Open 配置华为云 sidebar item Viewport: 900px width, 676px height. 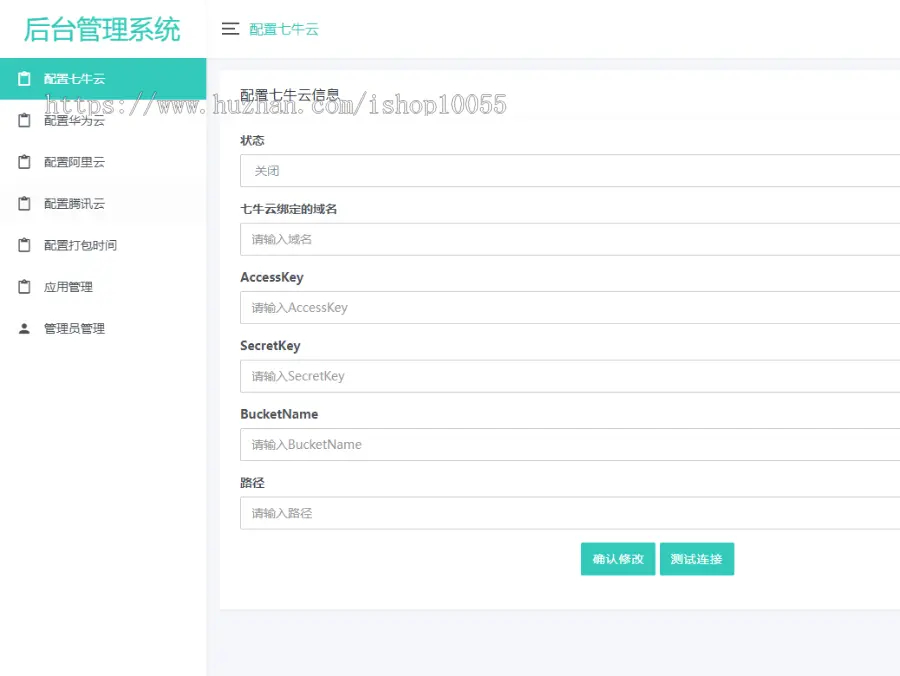(x=103, y=121)
